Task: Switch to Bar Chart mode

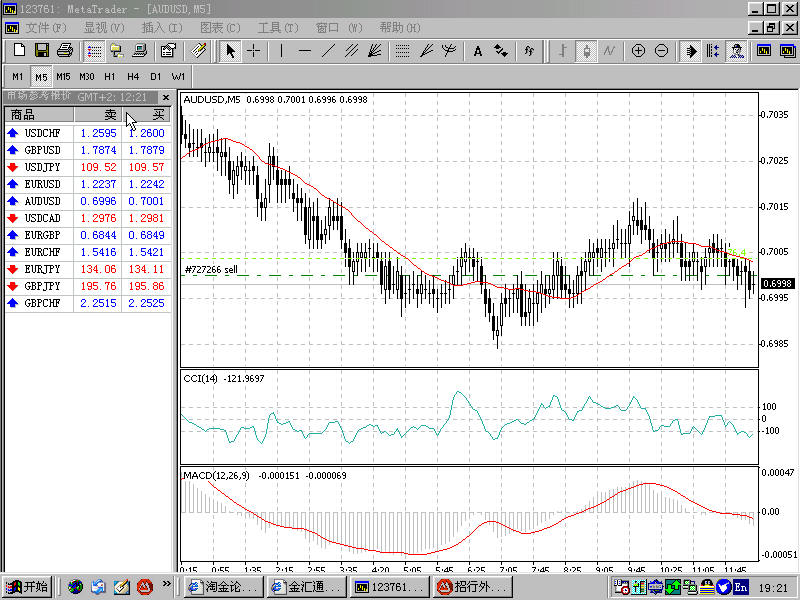Action: click(x=563, y=51)
